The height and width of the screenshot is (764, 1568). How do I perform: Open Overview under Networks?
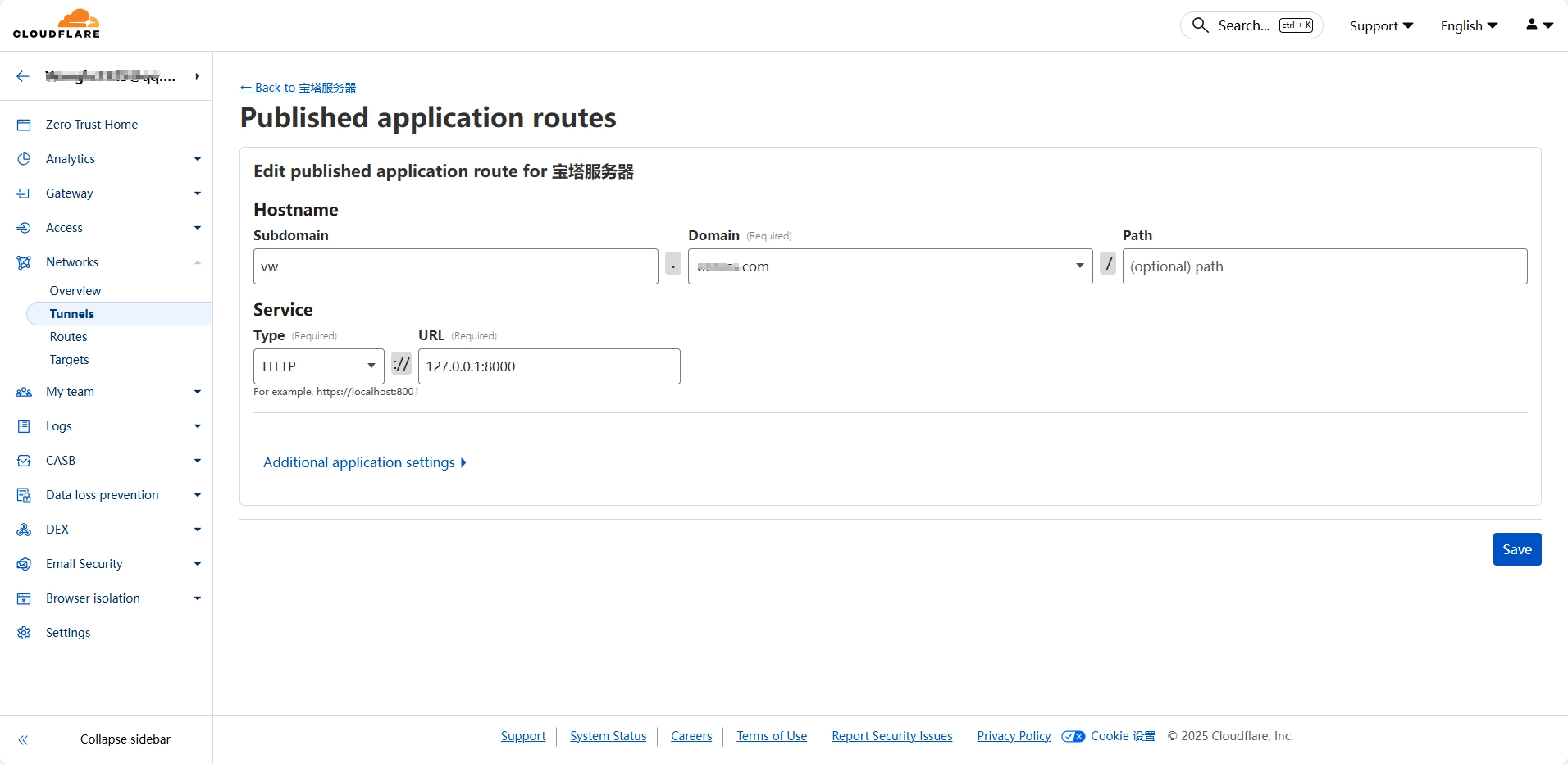click(75, 291)
